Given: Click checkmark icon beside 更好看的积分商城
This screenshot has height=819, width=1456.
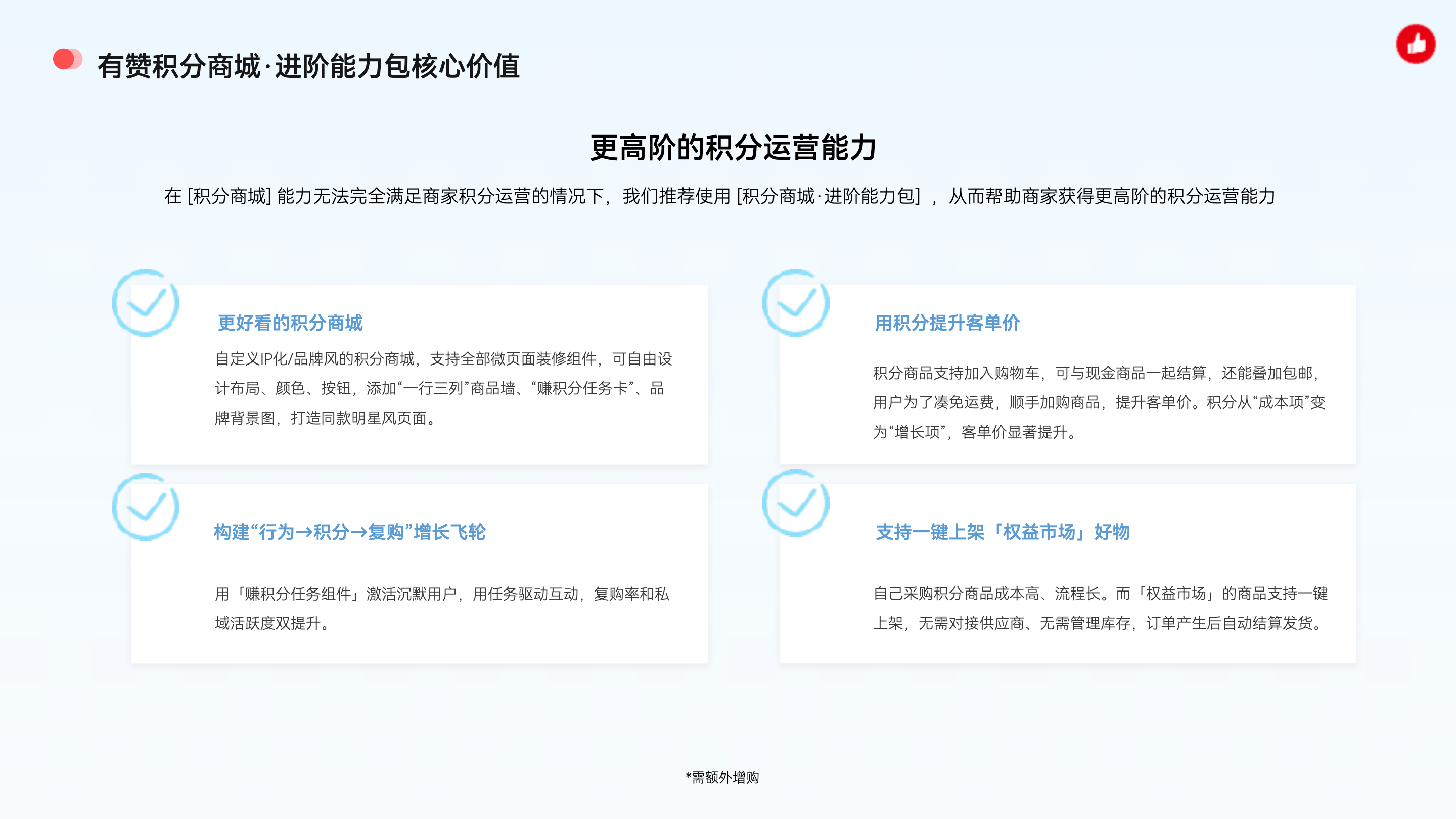Looking at the screenshot, I should click(x=146, y=303).
